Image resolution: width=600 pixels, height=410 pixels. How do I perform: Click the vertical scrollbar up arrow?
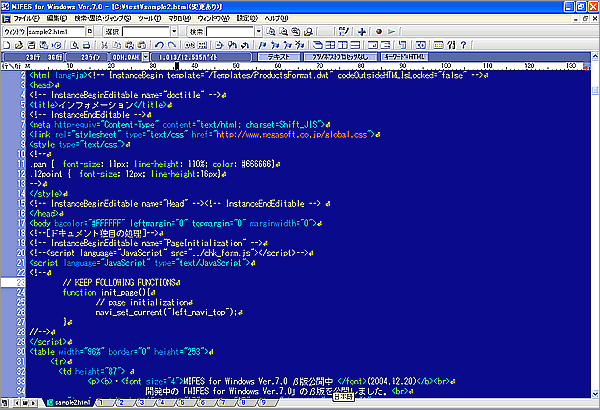[x=595, y=57]
